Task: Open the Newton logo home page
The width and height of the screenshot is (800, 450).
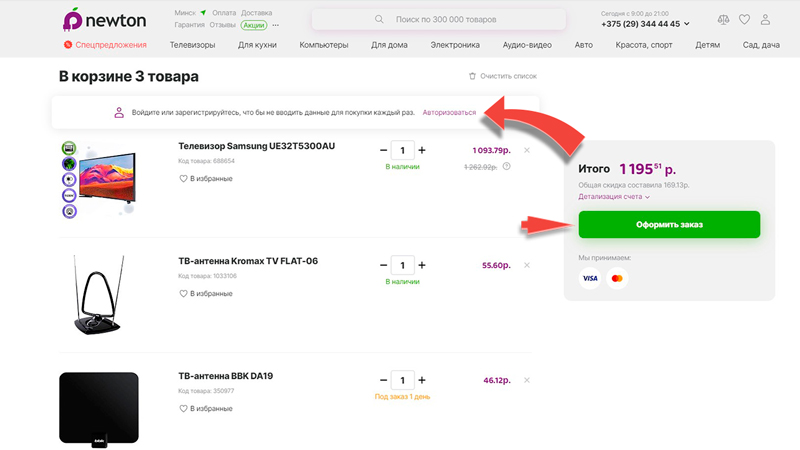Action: coord(105,20)
